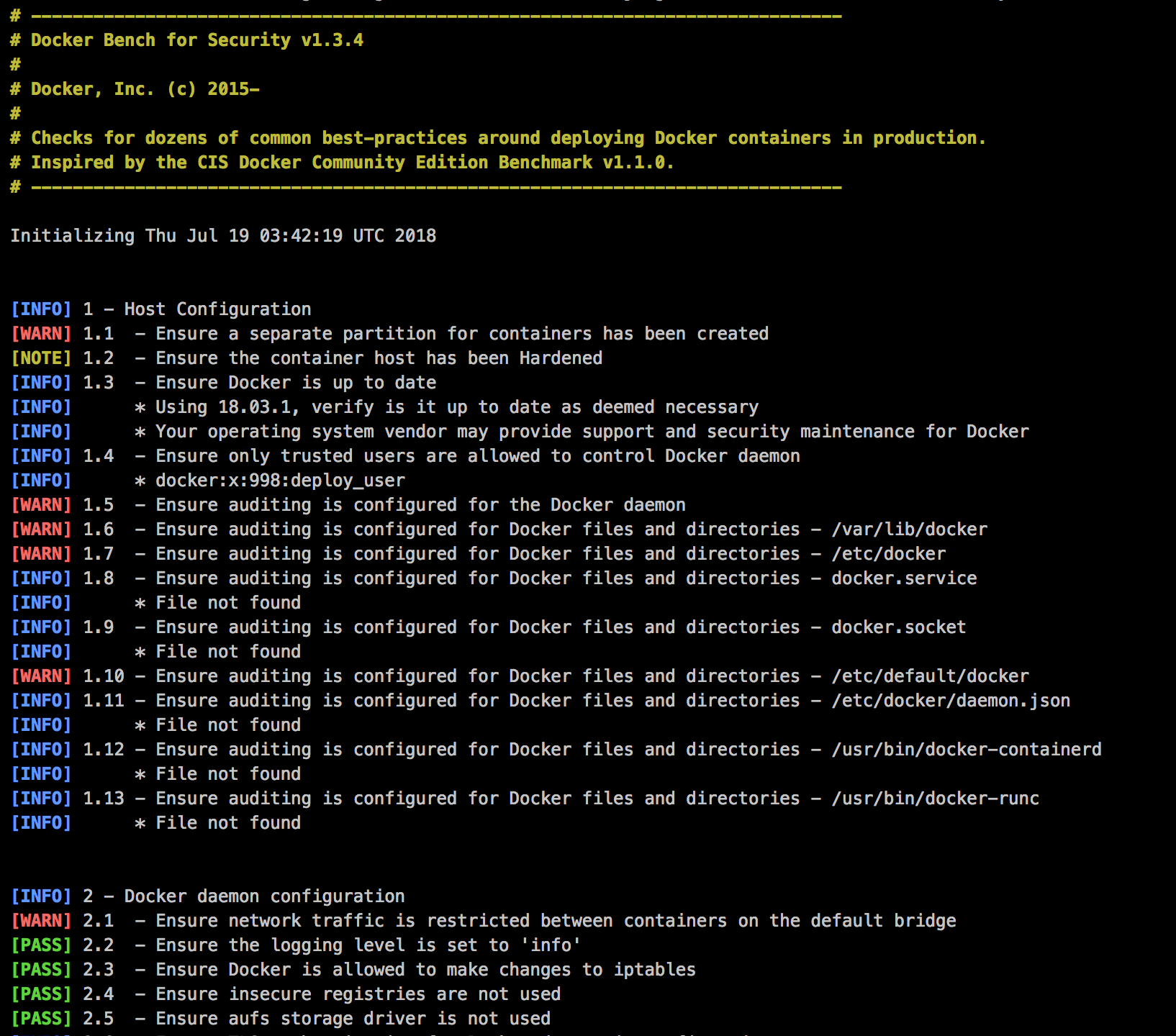Click the 'Docker, Inc. (c) 2015-' line
The image size is (1176, 1036).
point(135,89)
